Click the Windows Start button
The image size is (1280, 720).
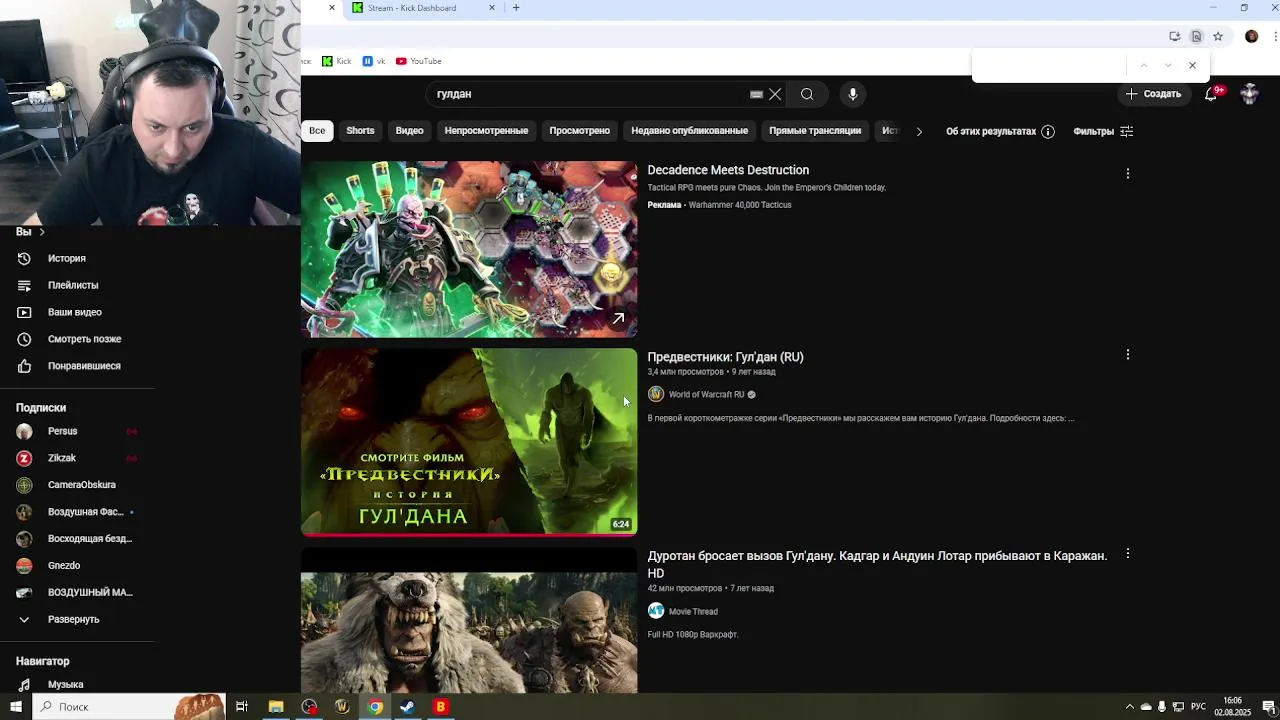(x=15, y=707)
